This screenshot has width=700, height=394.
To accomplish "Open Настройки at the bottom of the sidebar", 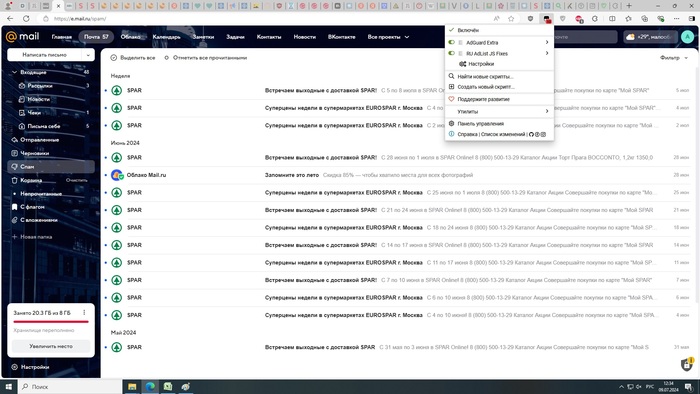I will (x=30, y=367).
